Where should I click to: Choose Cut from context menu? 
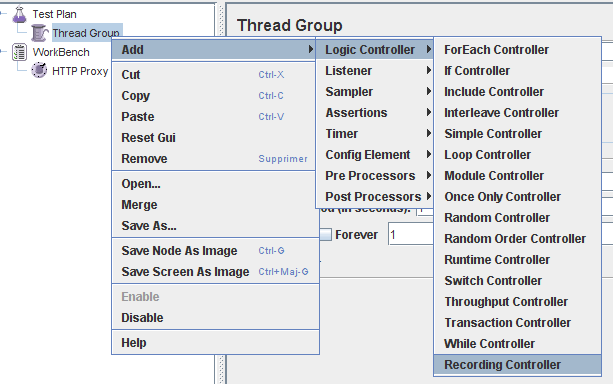point(213,75)
